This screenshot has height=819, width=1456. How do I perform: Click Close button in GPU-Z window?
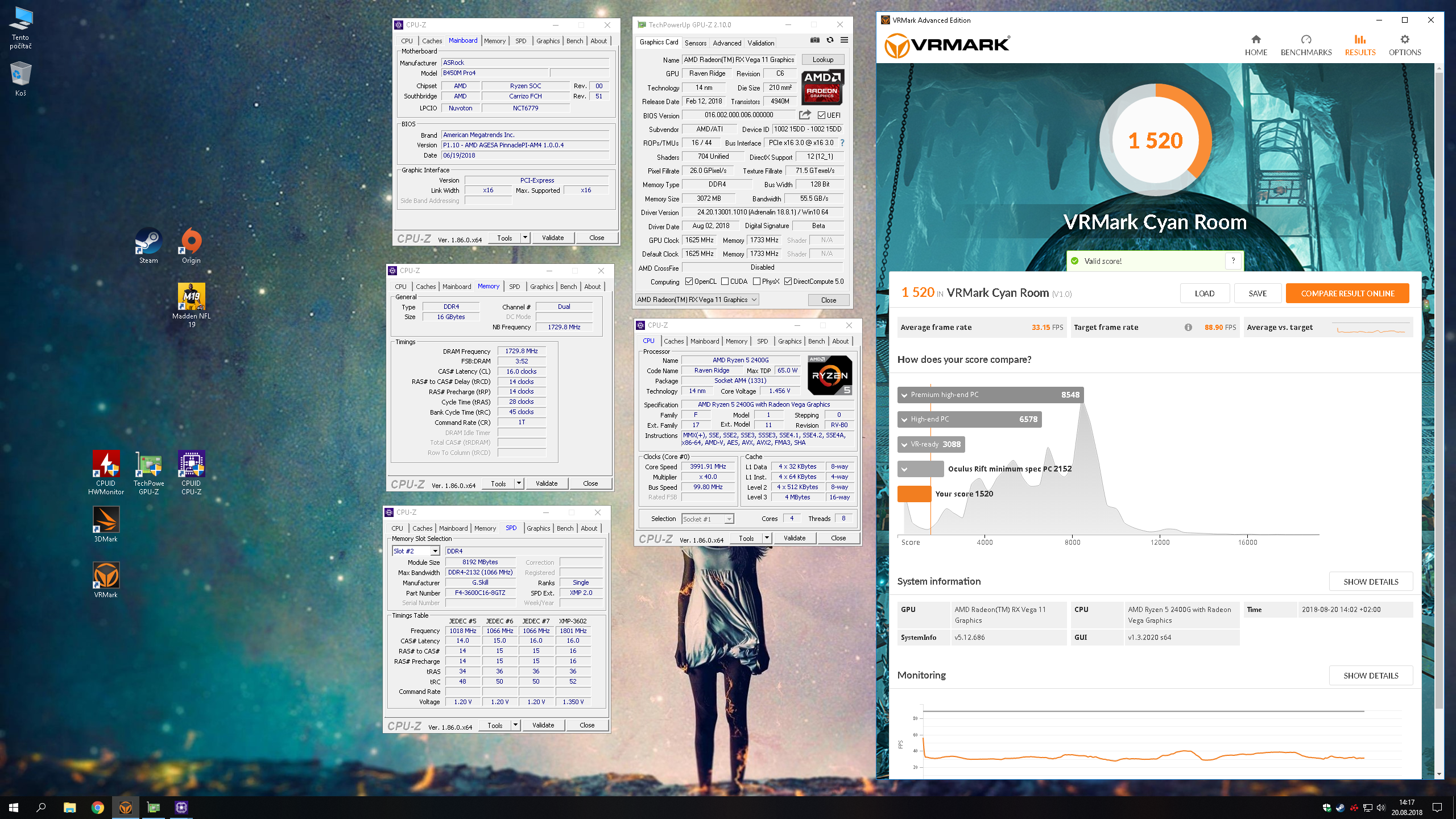tap(829, 300)
